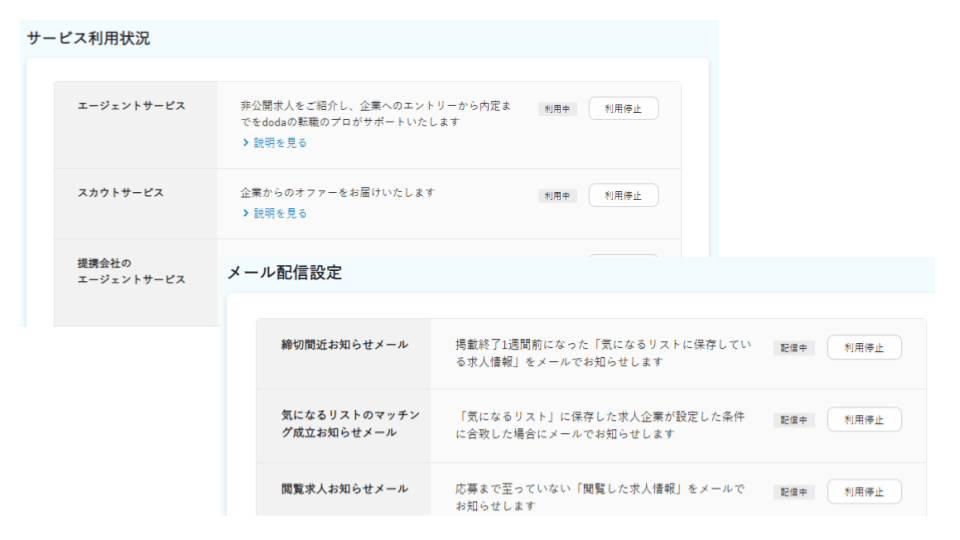Open 説明を見る link under エージェントサービス

pos(280,143)
